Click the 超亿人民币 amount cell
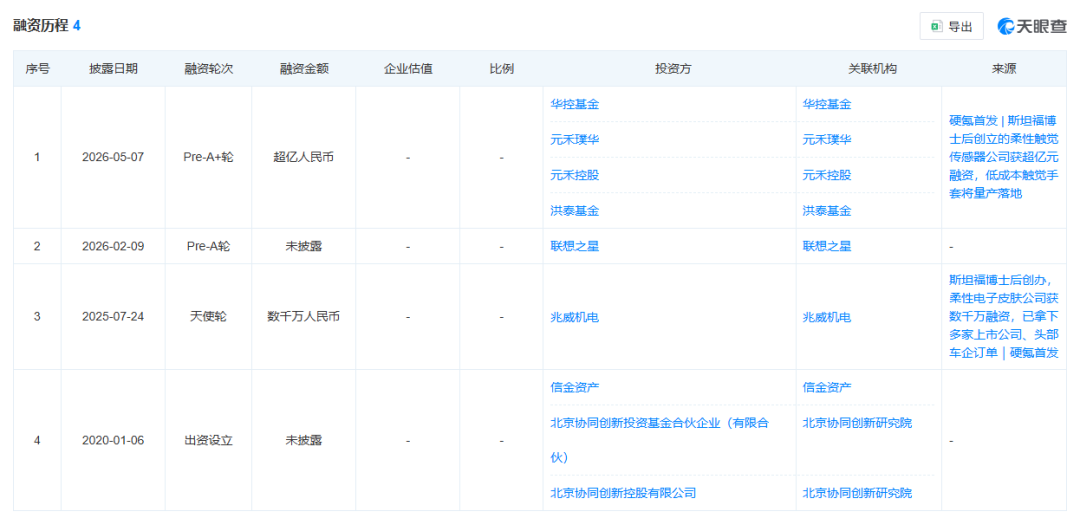This screenshot has height=518, width=1080. coord(304,157)
